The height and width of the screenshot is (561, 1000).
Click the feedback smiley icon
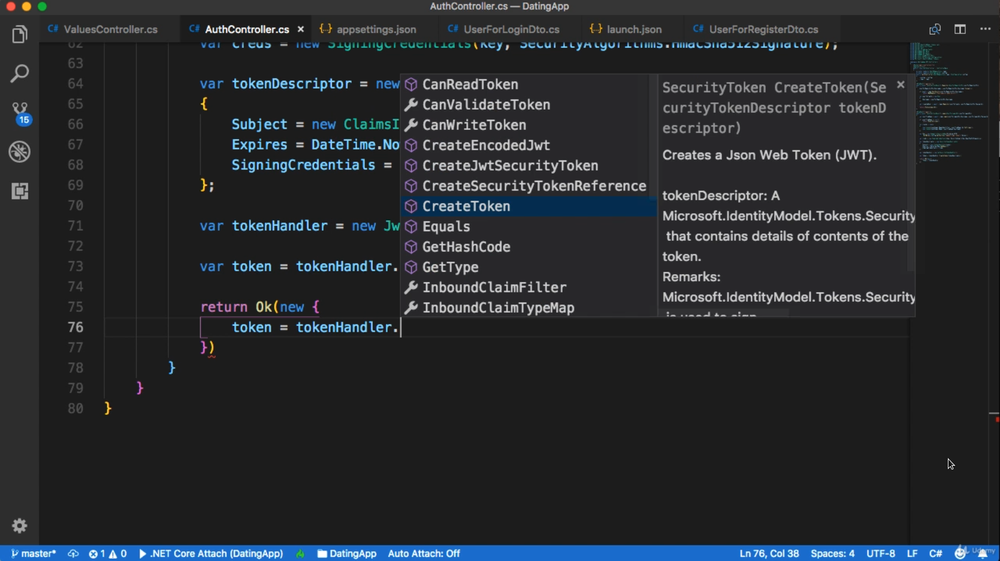point(960,553)
